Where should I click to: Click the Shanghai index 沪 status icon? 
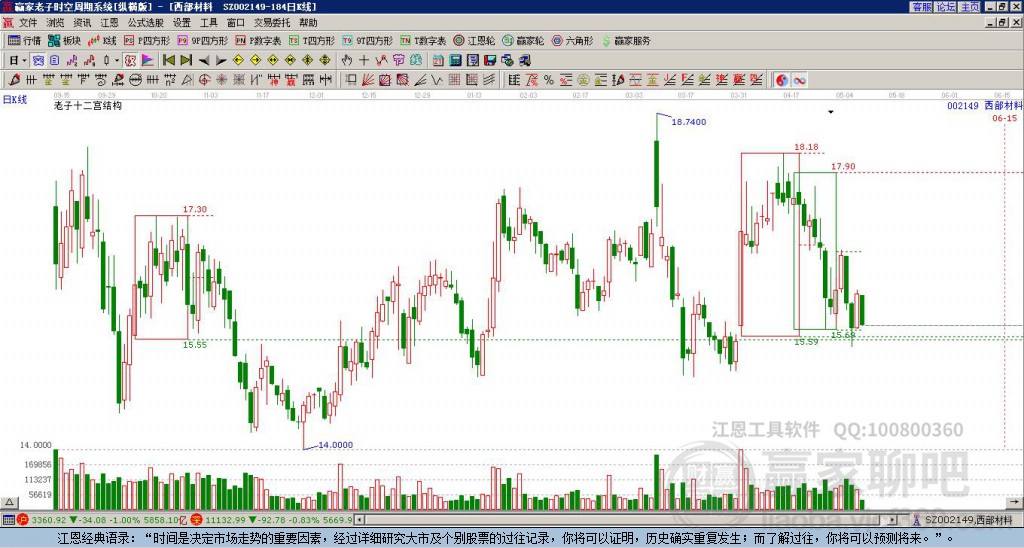click(x=23, y=520)
